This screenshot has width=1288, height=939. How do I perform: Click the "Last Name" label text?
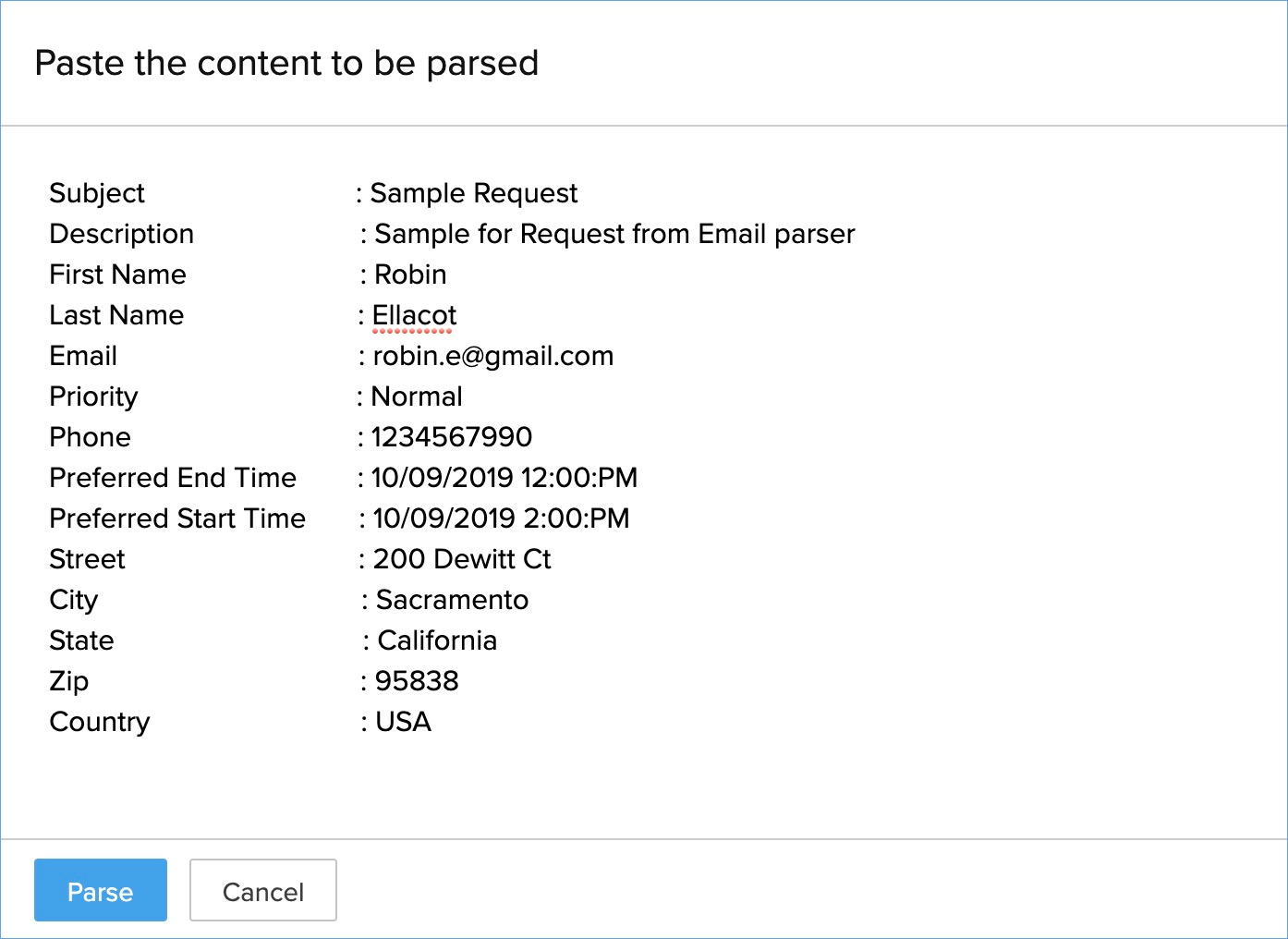[116, 315]
